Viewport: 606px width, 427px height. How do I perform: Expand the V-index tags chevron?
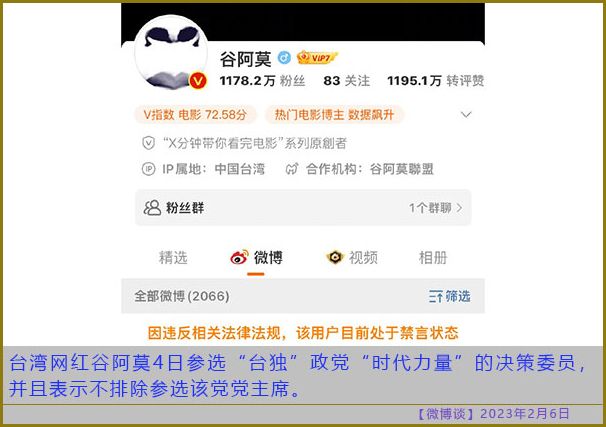466,114
